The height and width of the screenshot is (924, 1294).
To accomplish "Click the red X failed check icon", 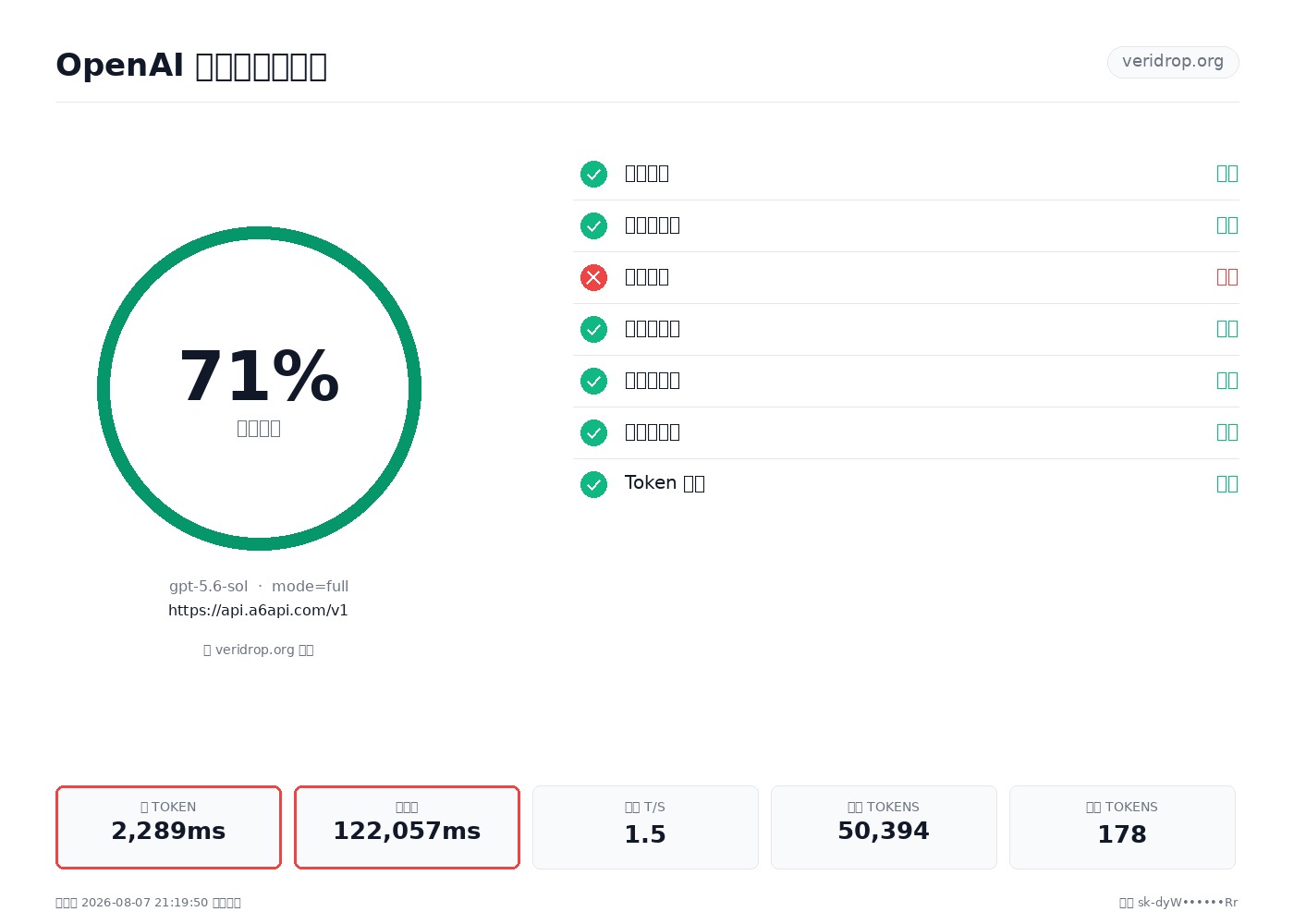I will (593, 277).
